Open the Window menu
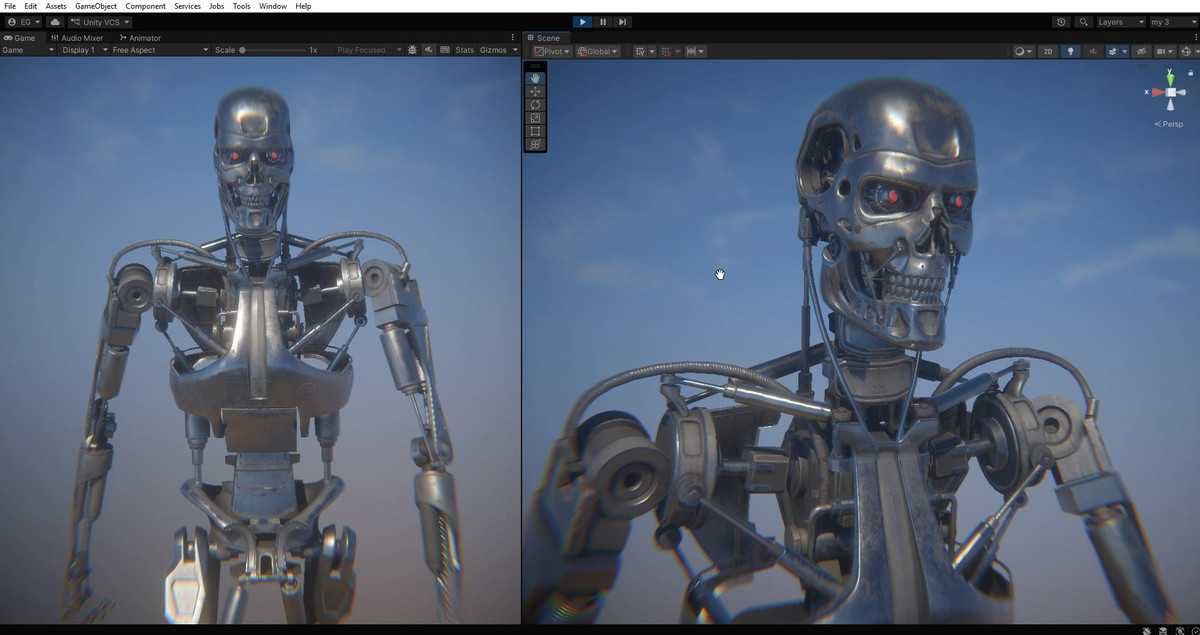The image size is (1200, 635). 273,6
